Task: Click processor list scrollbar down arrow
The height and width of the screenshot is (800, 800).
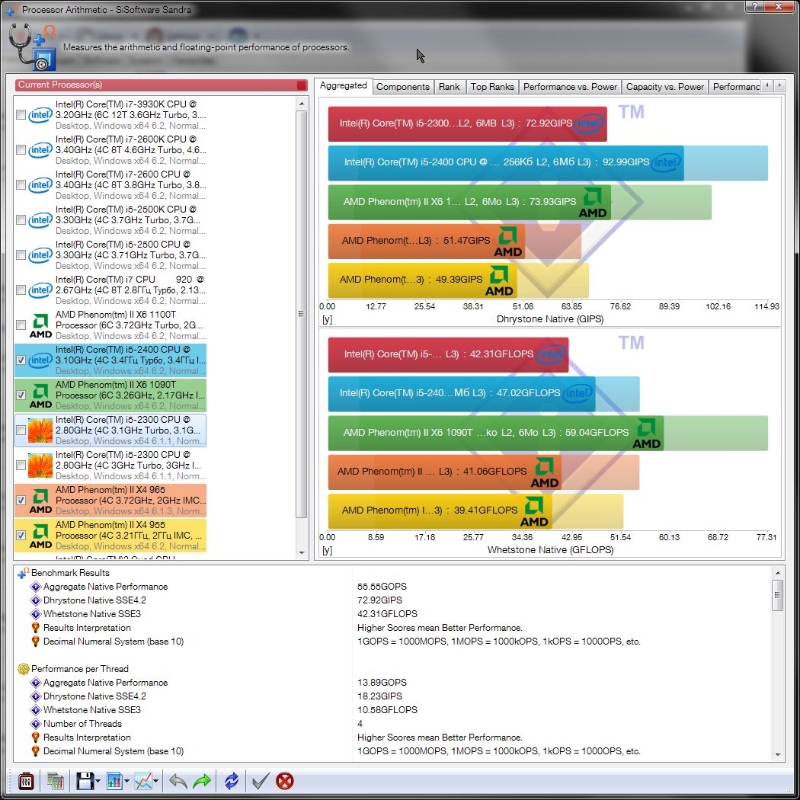Action: (x=302, y=553)
